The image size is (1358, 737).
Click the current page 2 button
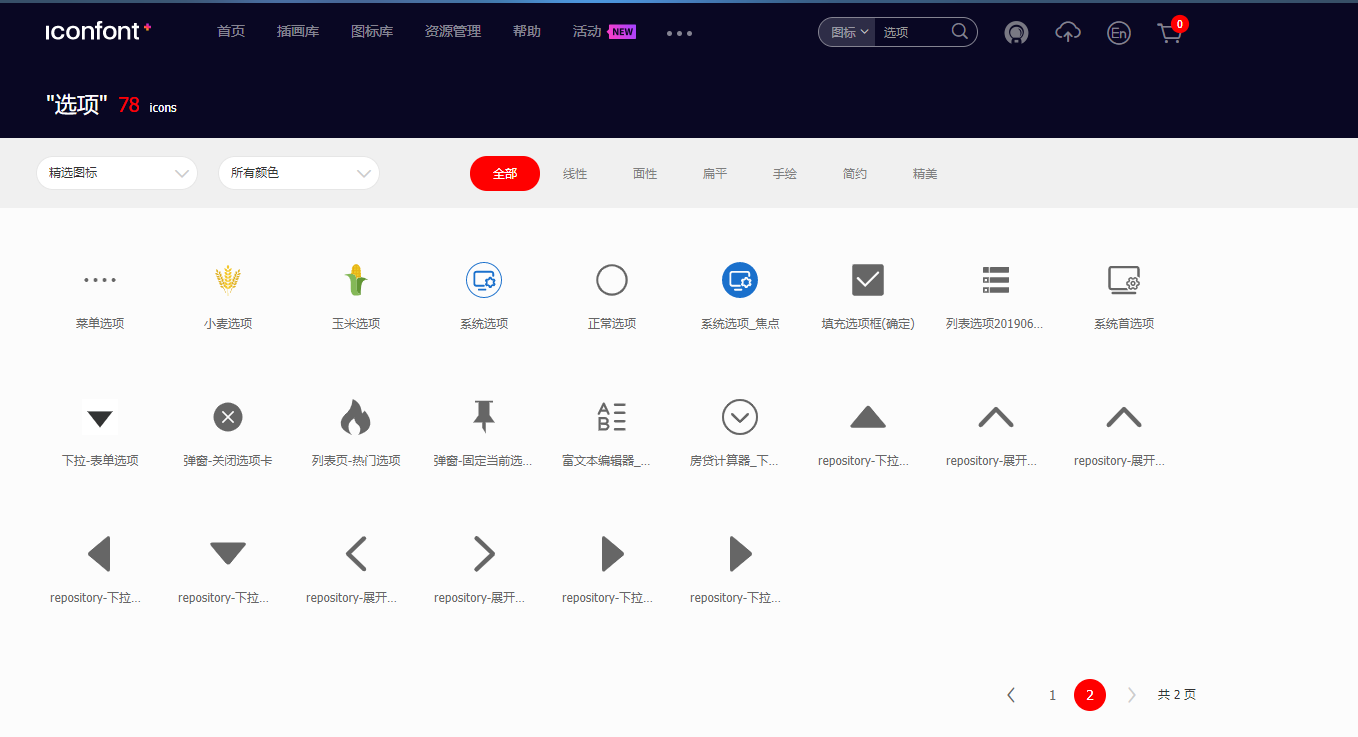[1090, 695]
